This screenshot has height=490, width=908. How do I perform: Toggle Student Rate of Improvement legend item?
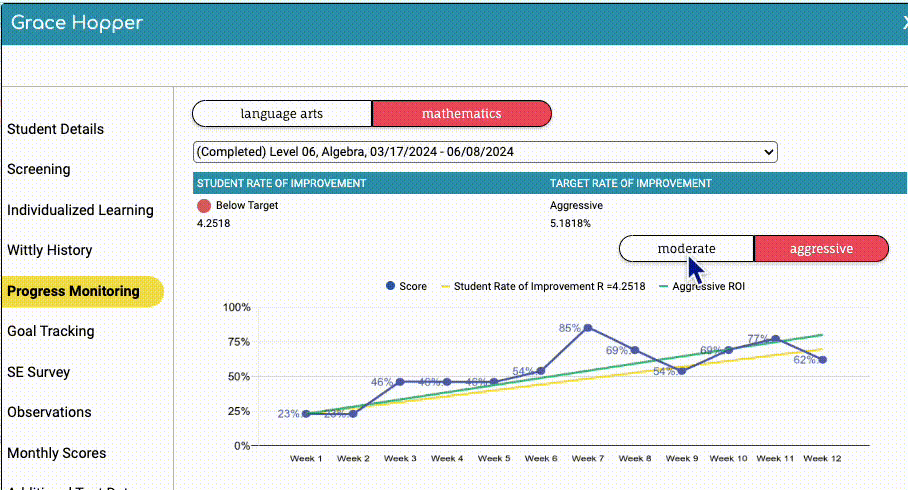(543, 286)
